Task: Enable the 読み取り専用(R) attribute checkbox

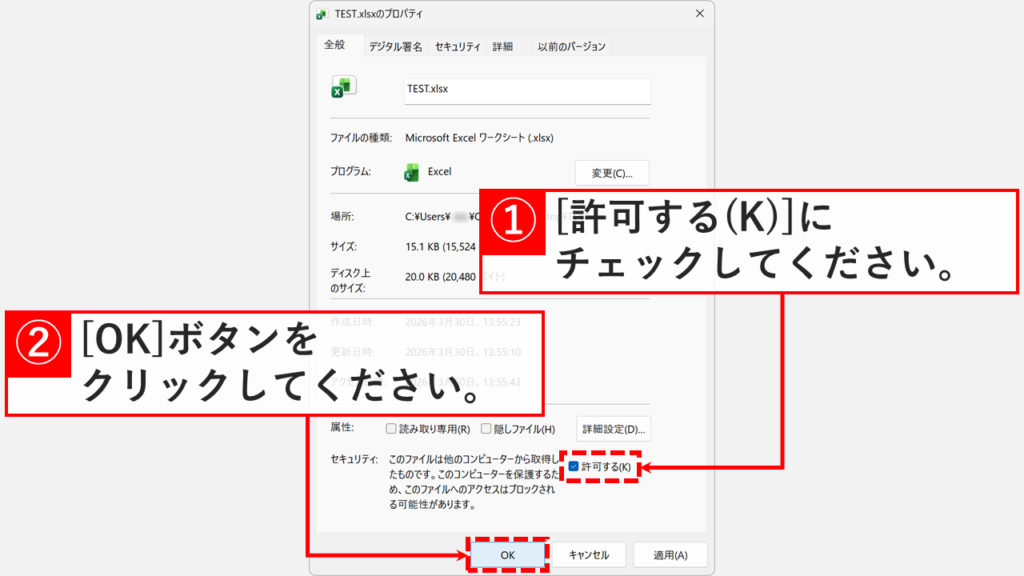Action: 392,427
